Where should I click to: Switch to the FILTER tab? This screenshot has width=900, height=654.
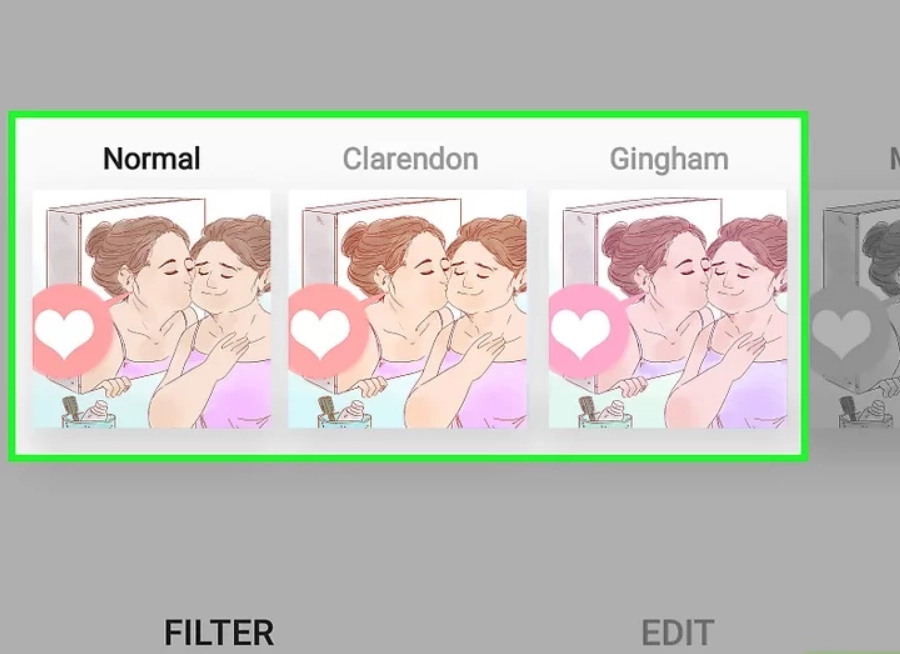click(x=219, y=633)
